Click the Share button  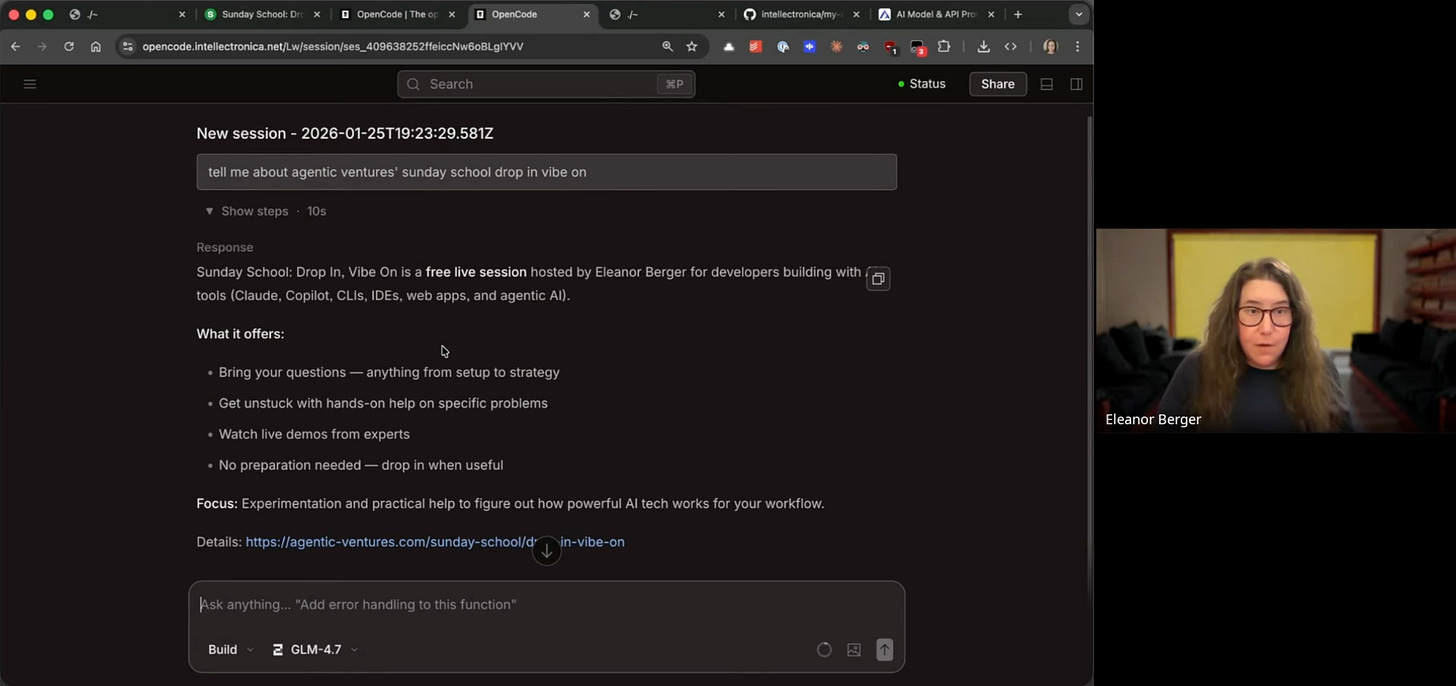(x=998, y=84)
